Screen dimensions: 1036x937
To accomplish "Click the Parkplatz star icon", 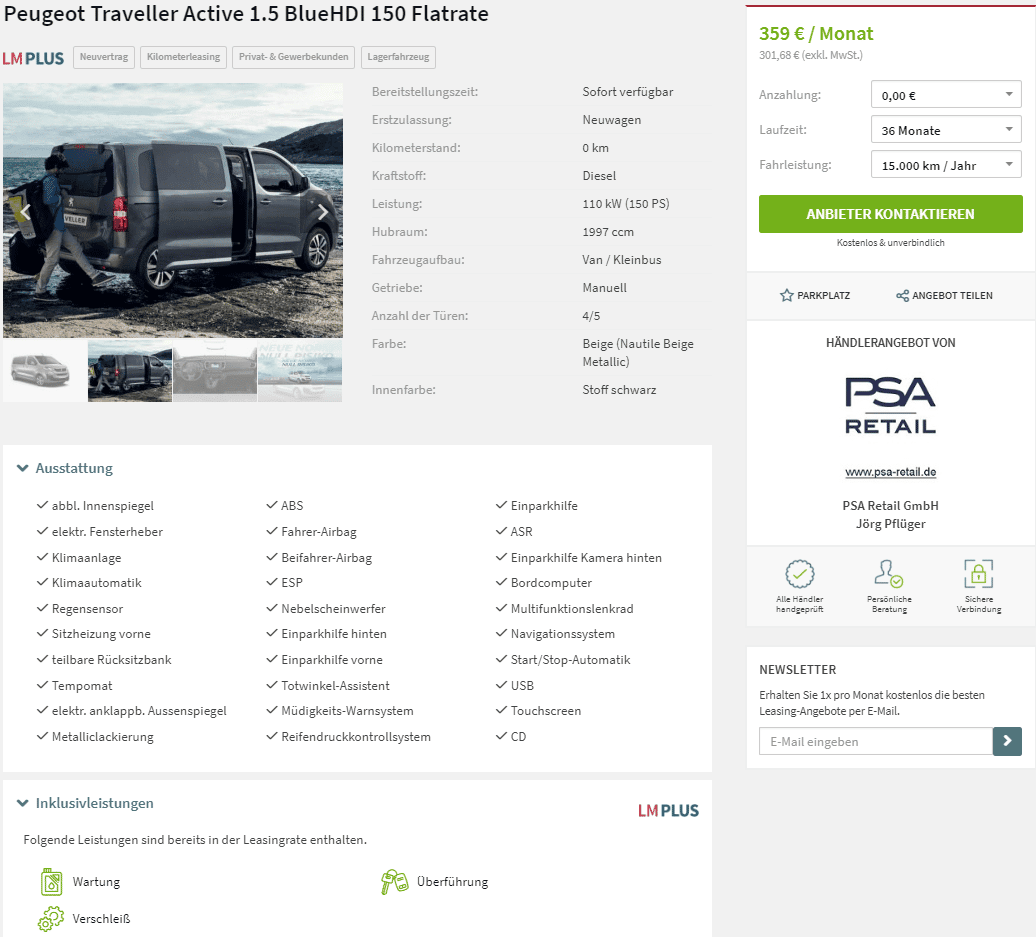I will coord(786,295).
